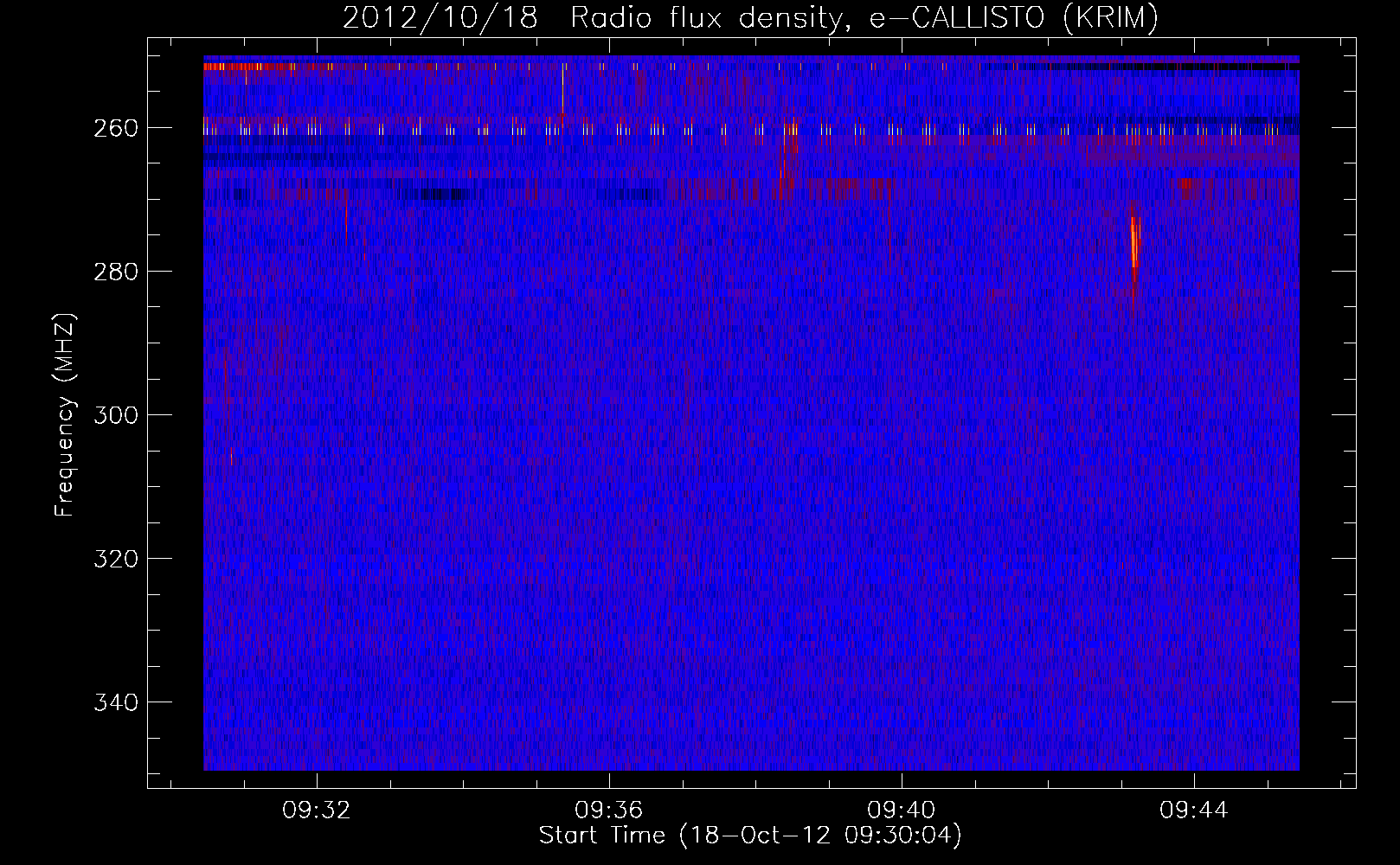Screen dimensions: 1400x865
Task: Click the 'Start Time (18-Oct-12 09:30:04)' label
Action: 750,836
